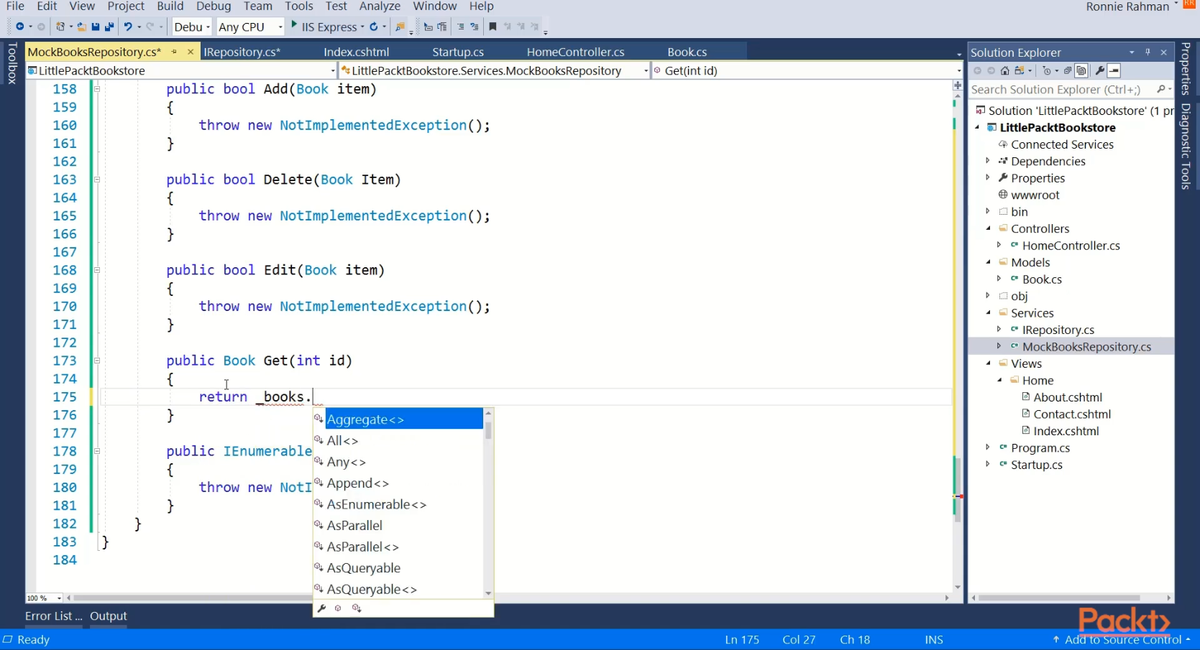Toggle the IntelliSense extension method filter icon
The width and height of the screenshot is (1200, 650).
click(357, 608)
